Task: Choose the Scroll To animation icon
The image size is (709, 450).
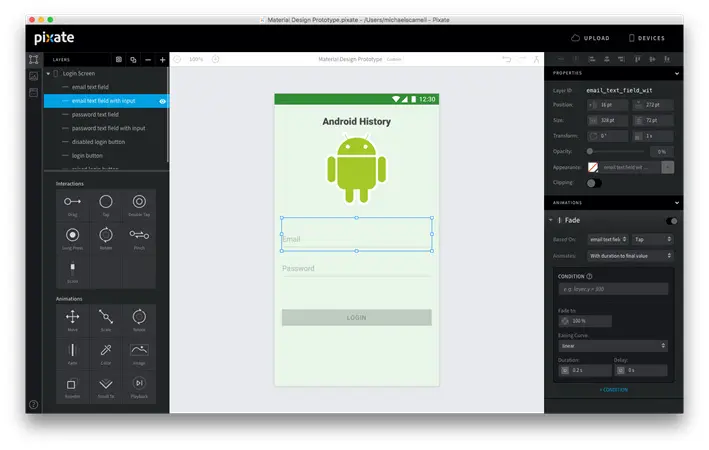Action: tap(106, 384)
